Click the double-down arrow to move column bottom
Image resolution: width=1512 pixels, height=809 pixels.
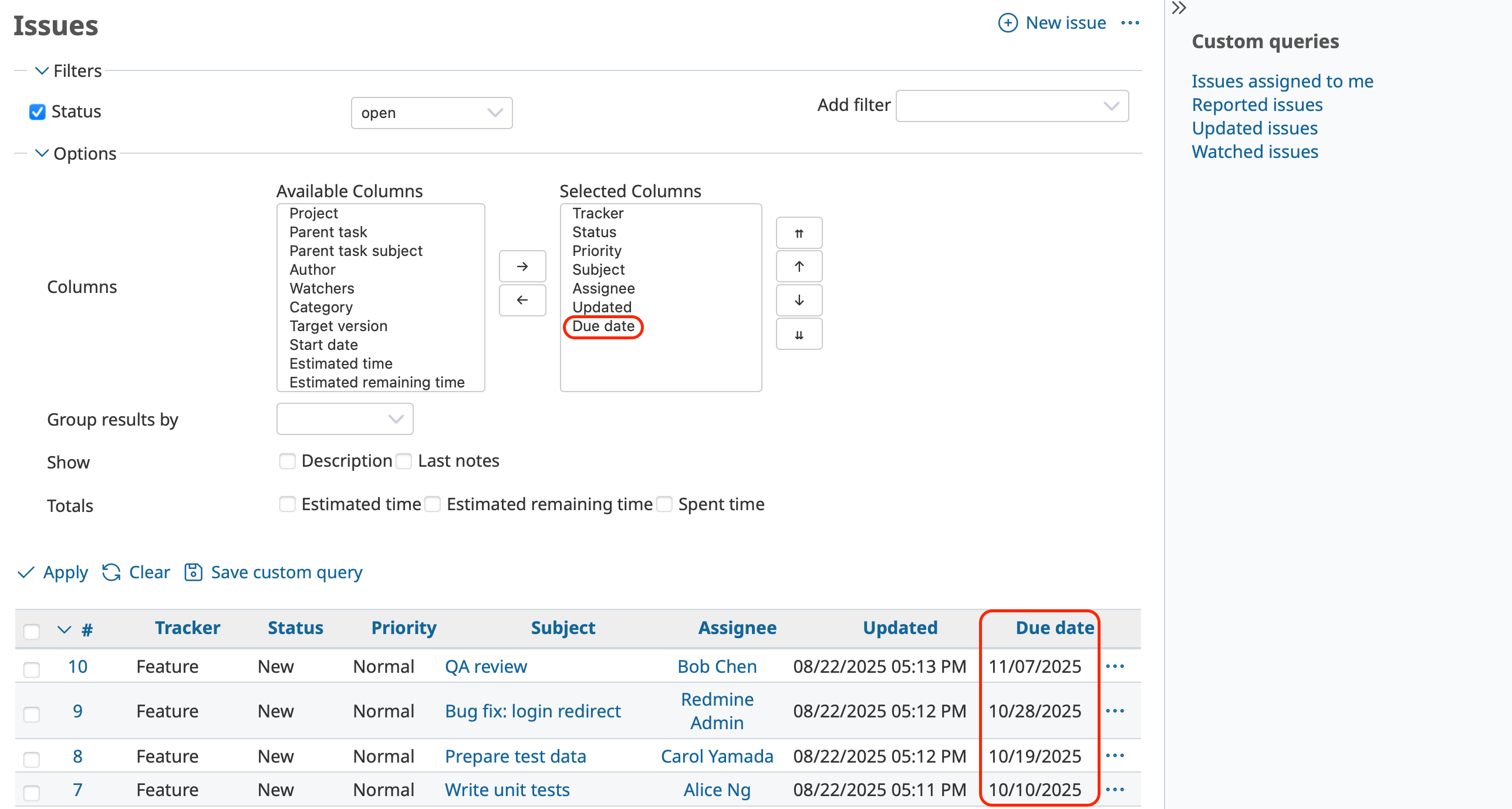click(799, 334)
